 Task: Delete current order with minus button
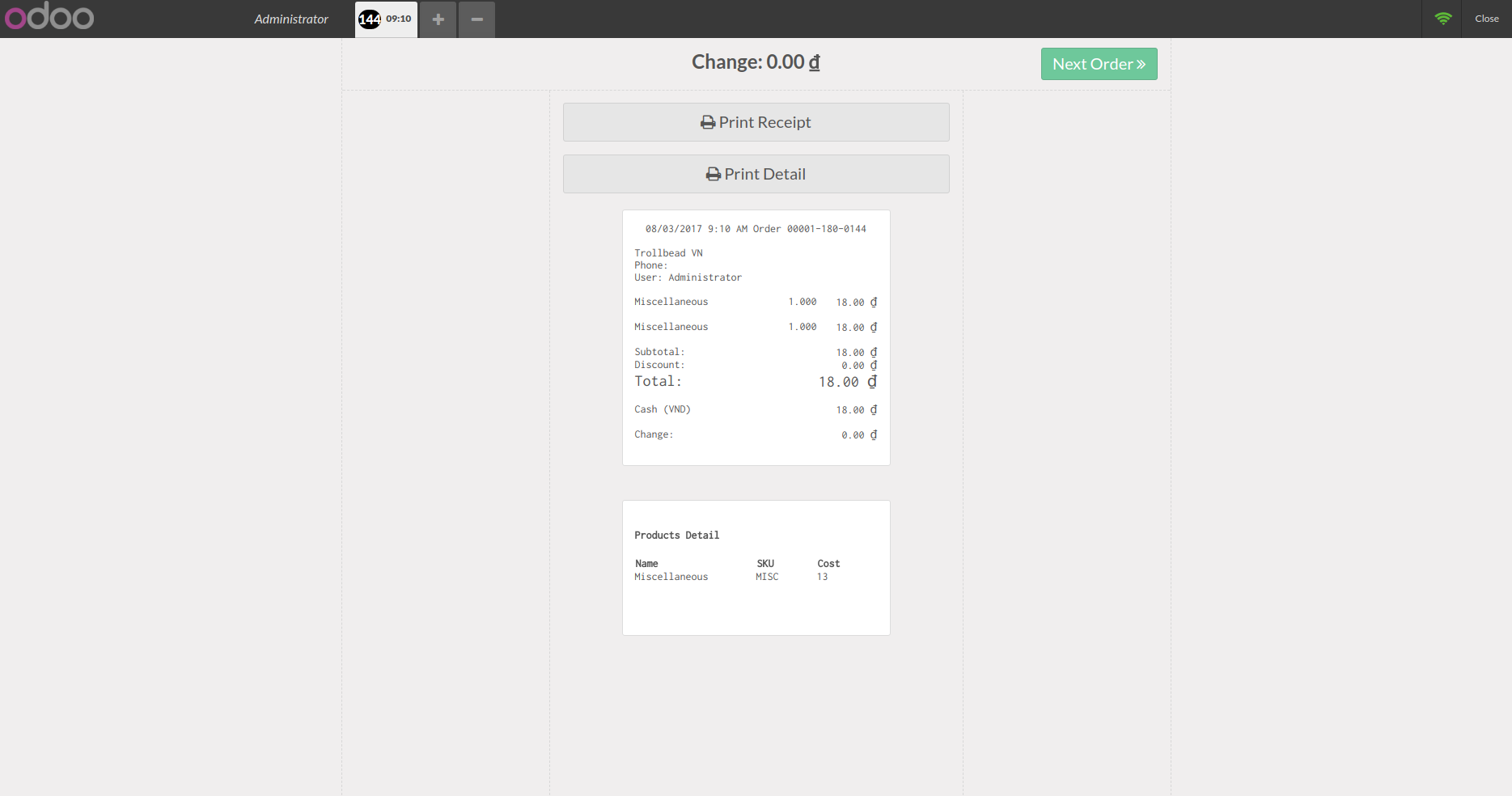[476, 19]
